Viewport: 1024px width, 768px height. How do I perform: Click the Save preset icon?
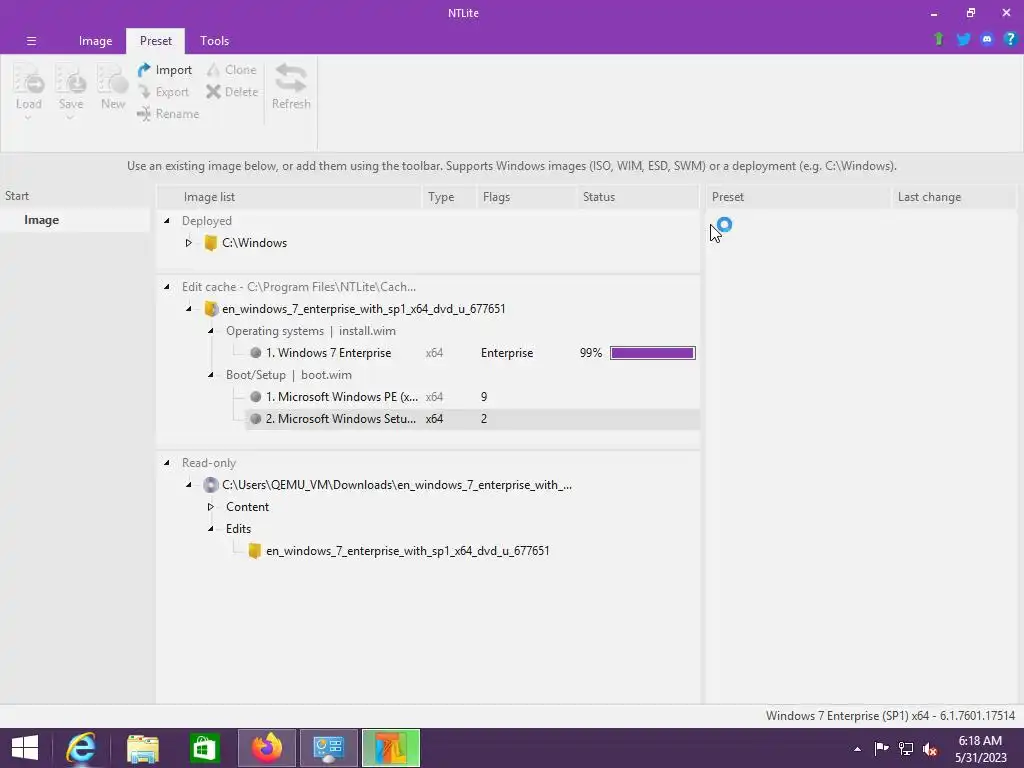[x=71, y=81]
